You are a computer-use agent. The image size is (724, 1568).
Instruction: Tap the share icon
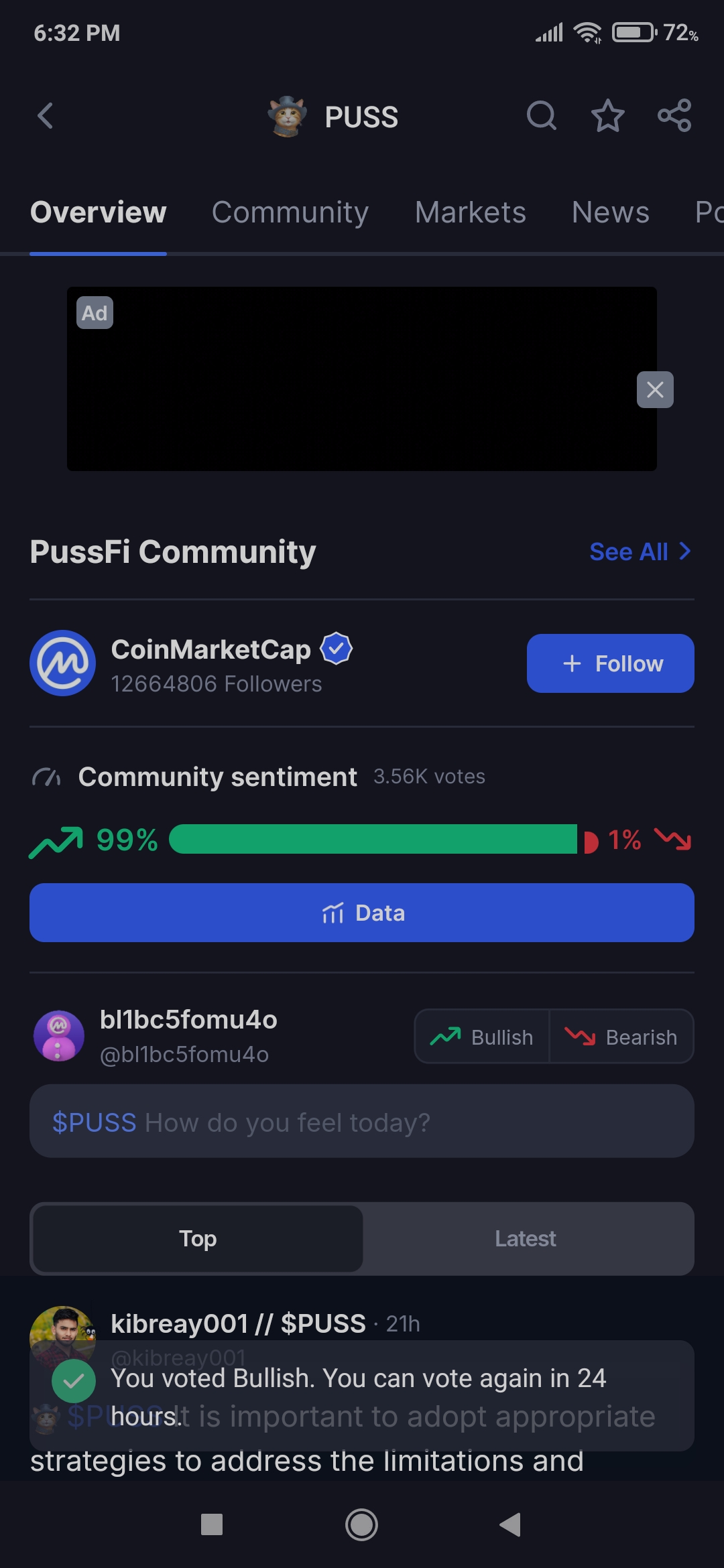pyautogui.click(x=674, y=116)
